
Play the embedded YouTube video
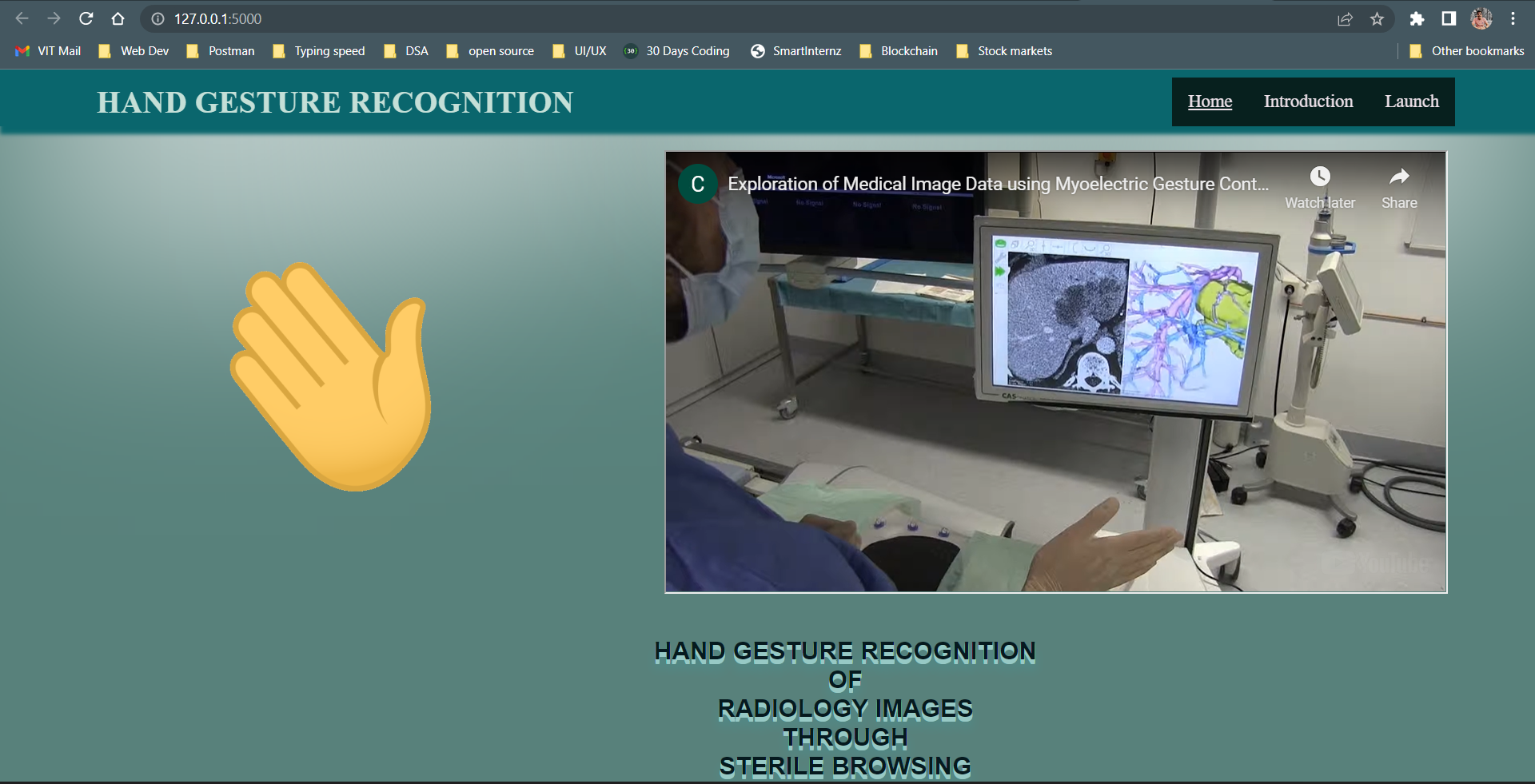tap(1055, 372)
